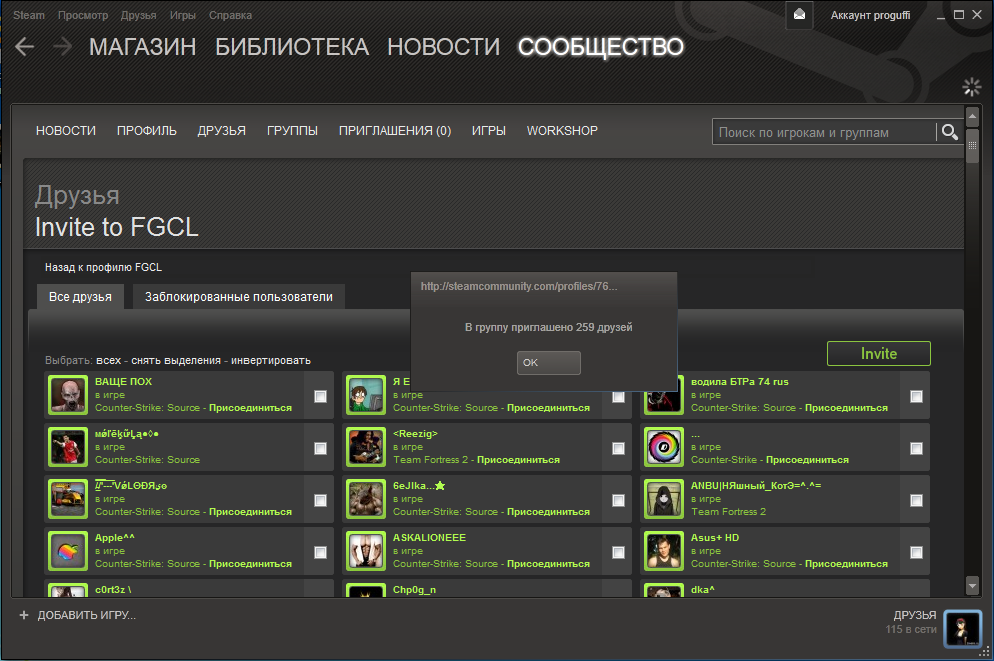Click the search magnifier icon
The width and height of the screenshot is (994, 661).
(x=950, y=132)
